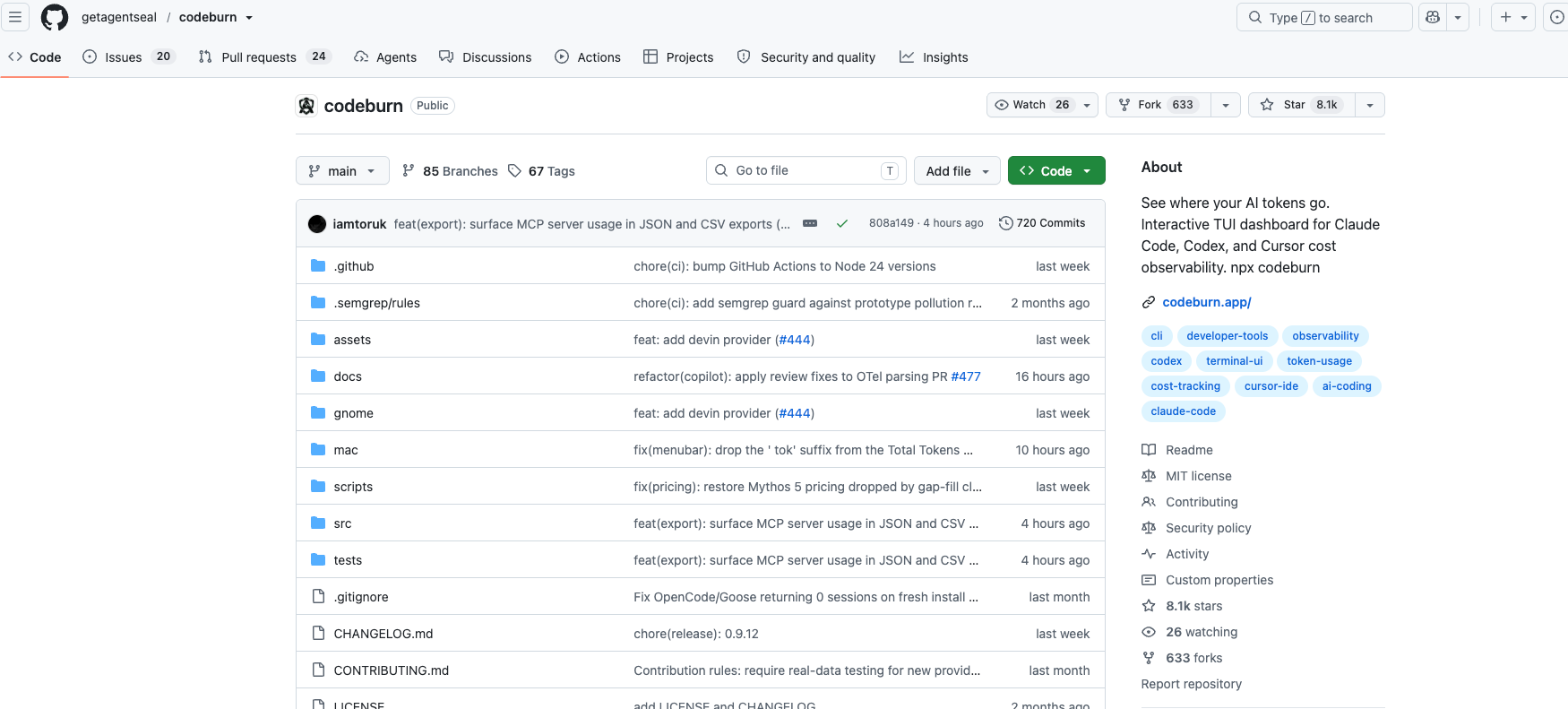Image resolution: width=1568 pixels, height=709 pixels.
Task: Click the codeburn repository avatar icon
Action: [x=306, y=106]
